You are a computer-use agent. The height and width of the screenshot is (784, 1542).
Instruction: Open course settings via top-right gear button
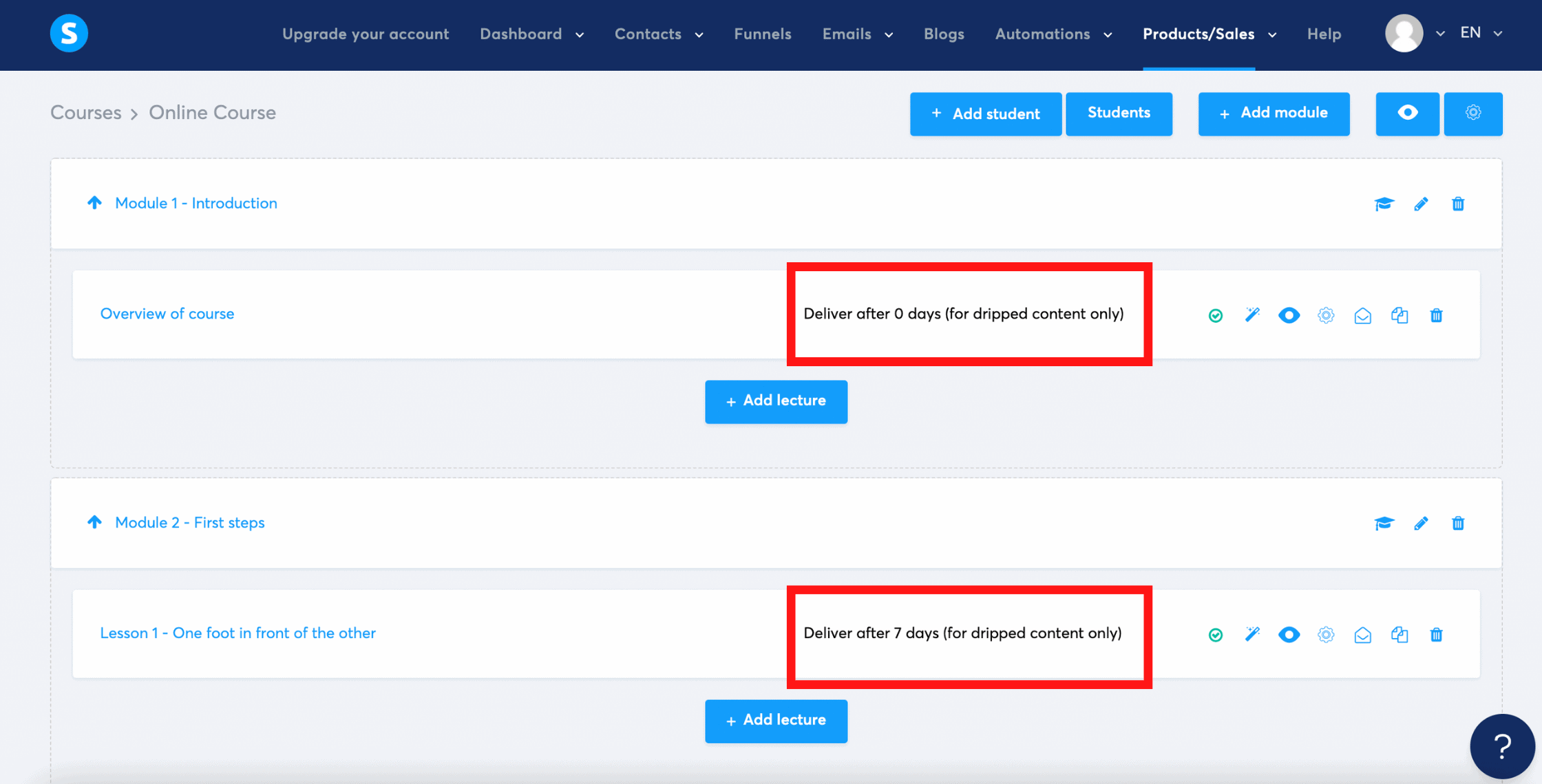click(x=1473, y=114)
